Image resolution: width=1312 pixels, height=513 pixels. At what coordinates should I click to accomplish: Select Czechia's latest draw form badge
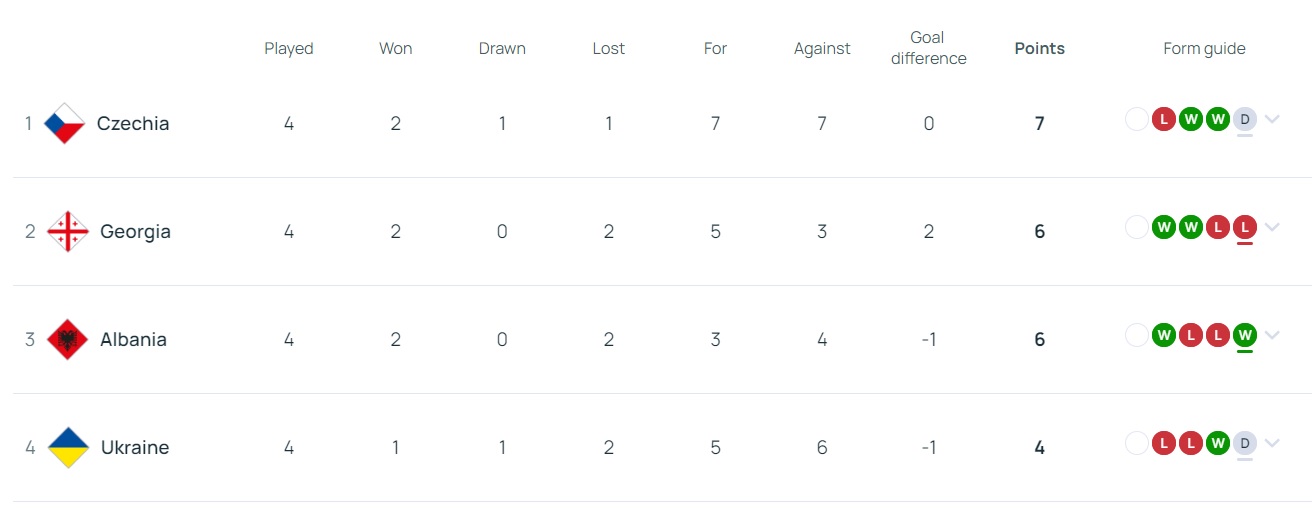1244,119
